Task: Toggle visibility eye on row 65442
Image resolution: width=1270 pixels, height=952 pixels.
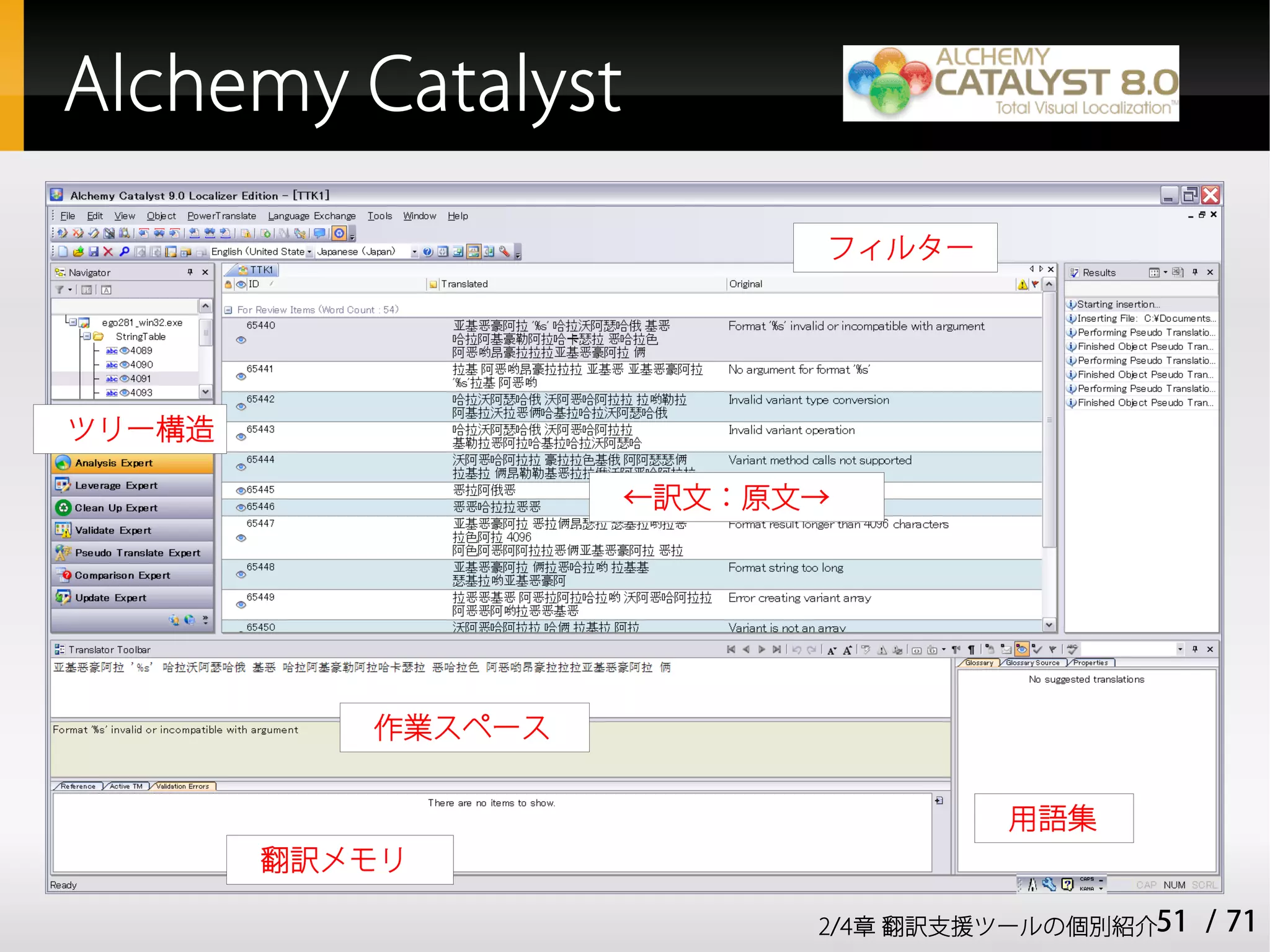Action: click(x=241, y=406)
